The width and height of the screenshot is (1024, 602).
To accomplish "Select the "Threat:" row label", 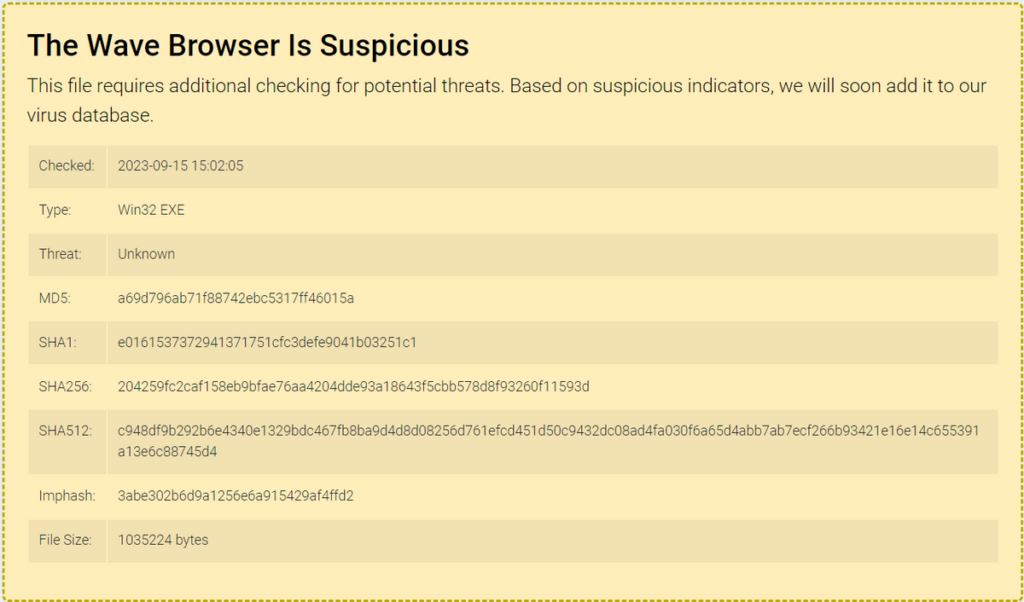I will (59, 254).
